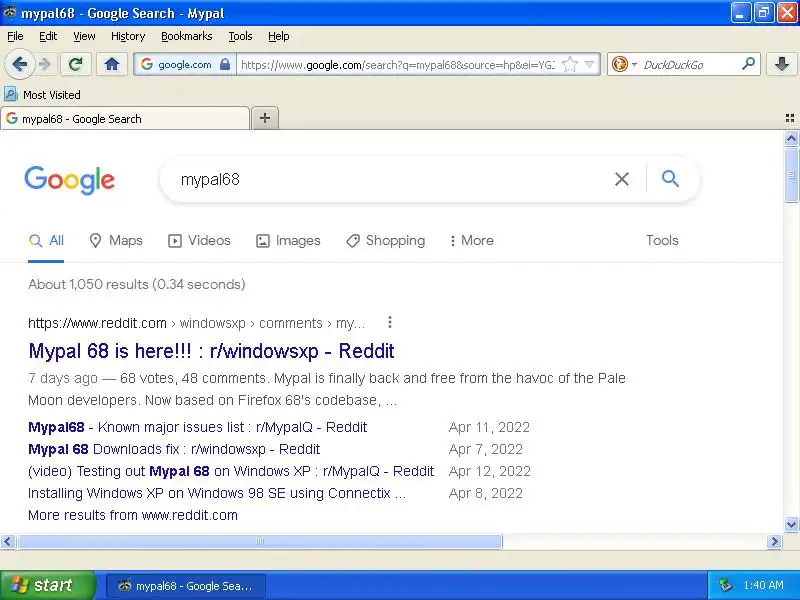
Task: Click 'More results from www.reddit.com'
Action: [x=133, y=515]
